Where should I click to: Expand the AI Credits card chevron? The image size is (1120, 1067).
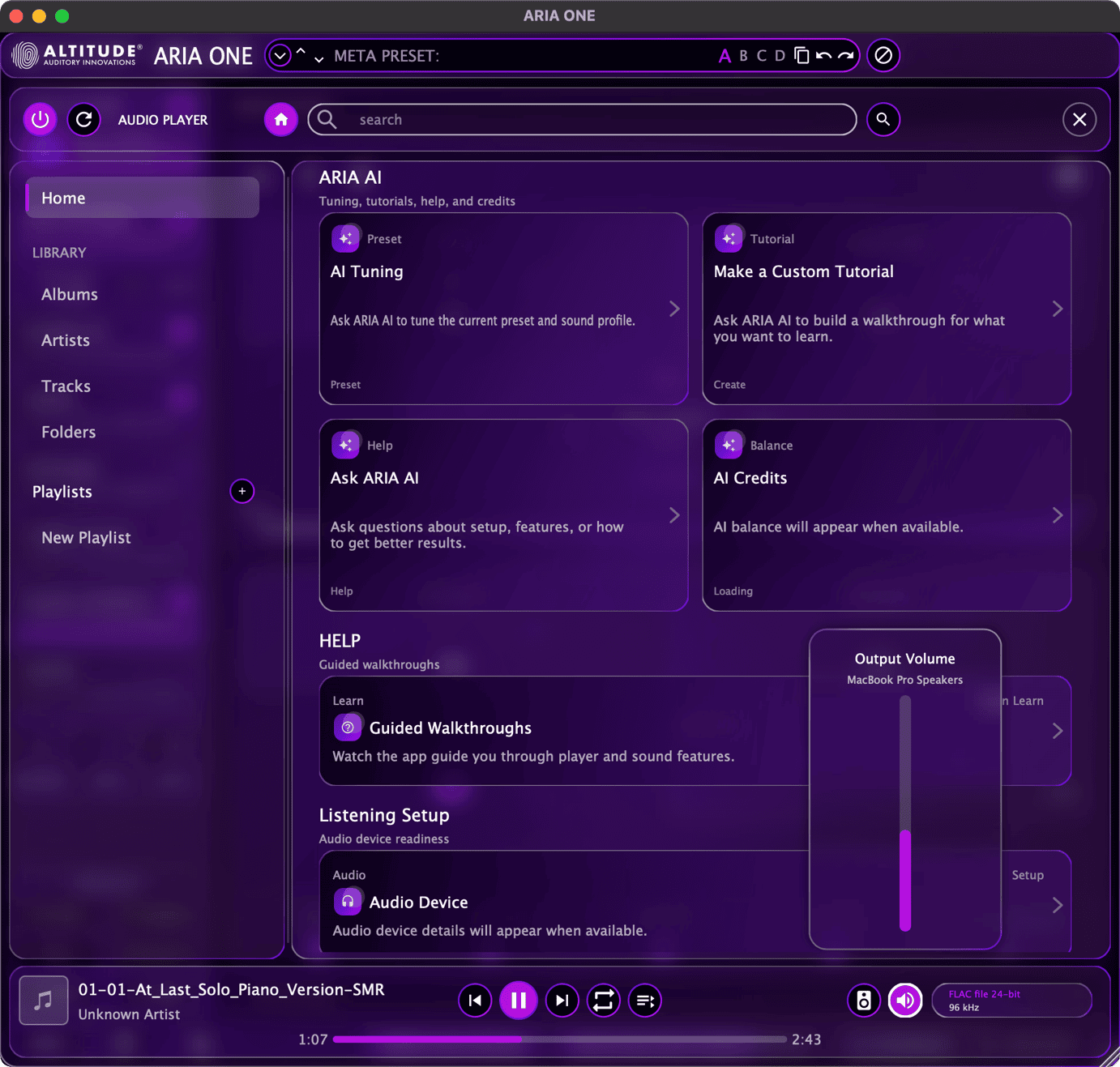tap(1058, 515)
